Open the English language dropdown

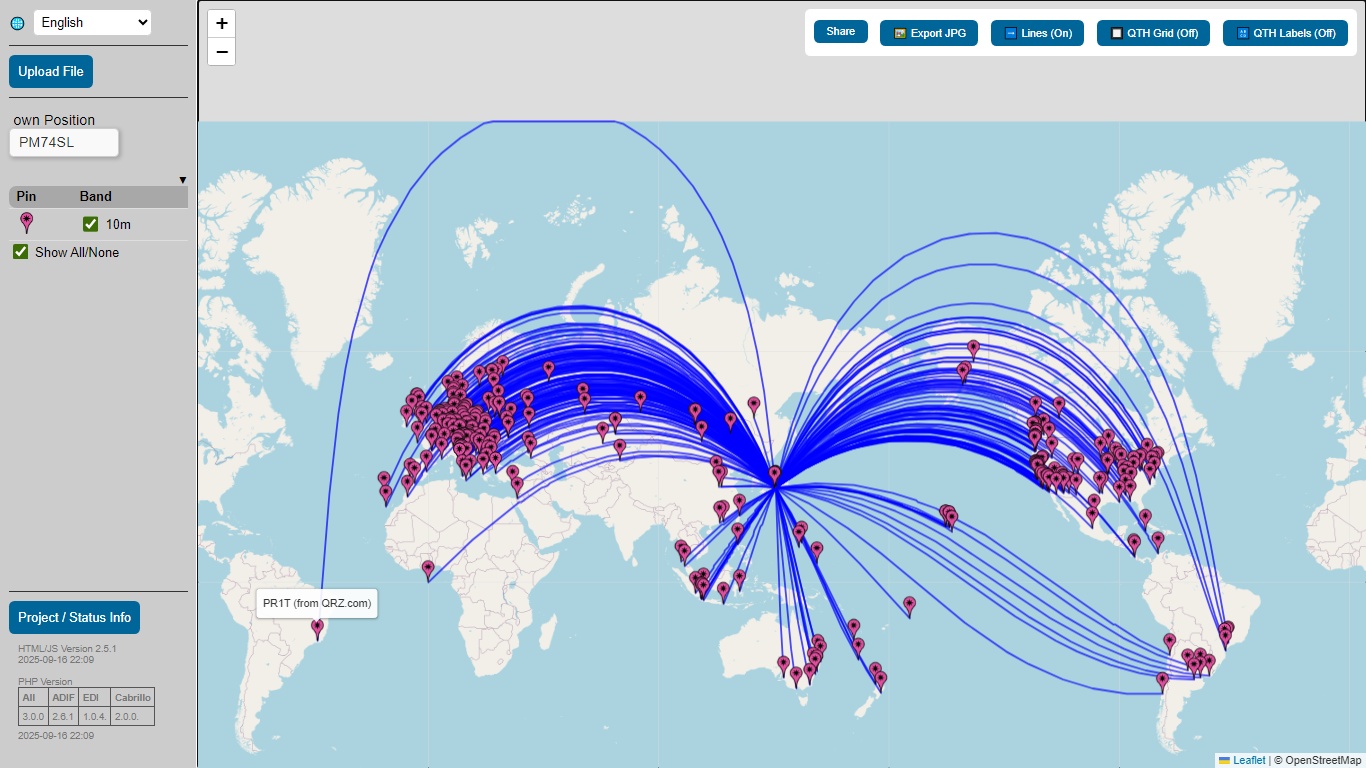pos(92,23)
